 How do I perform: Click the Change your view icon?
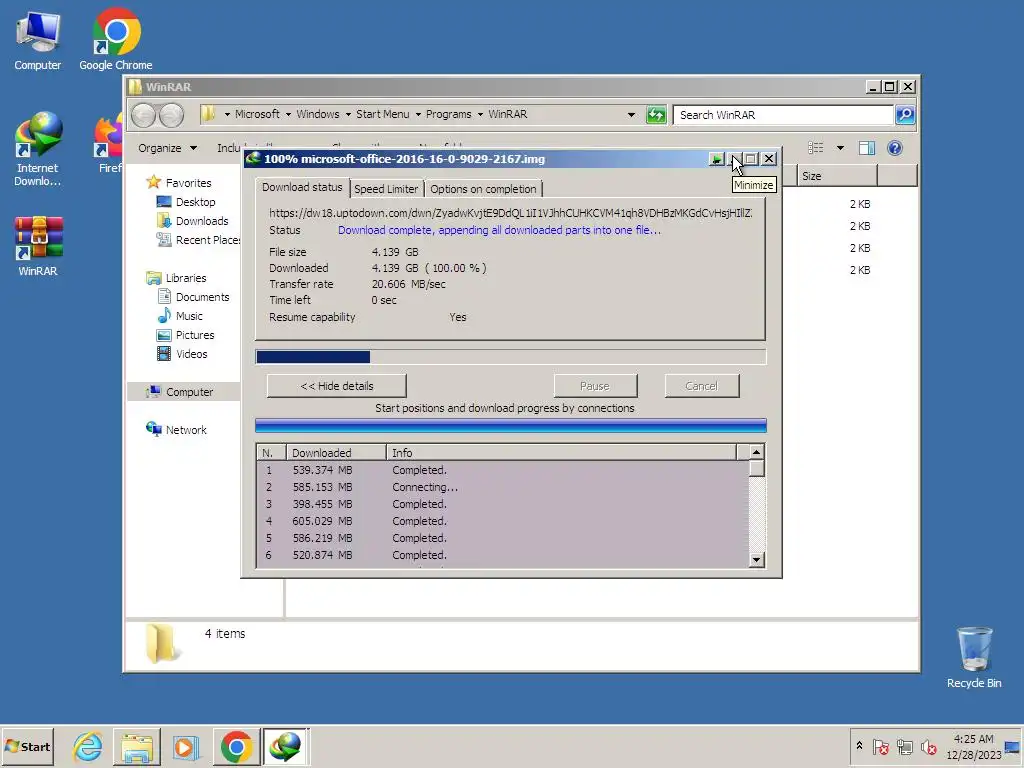click(x=816, y=148)
